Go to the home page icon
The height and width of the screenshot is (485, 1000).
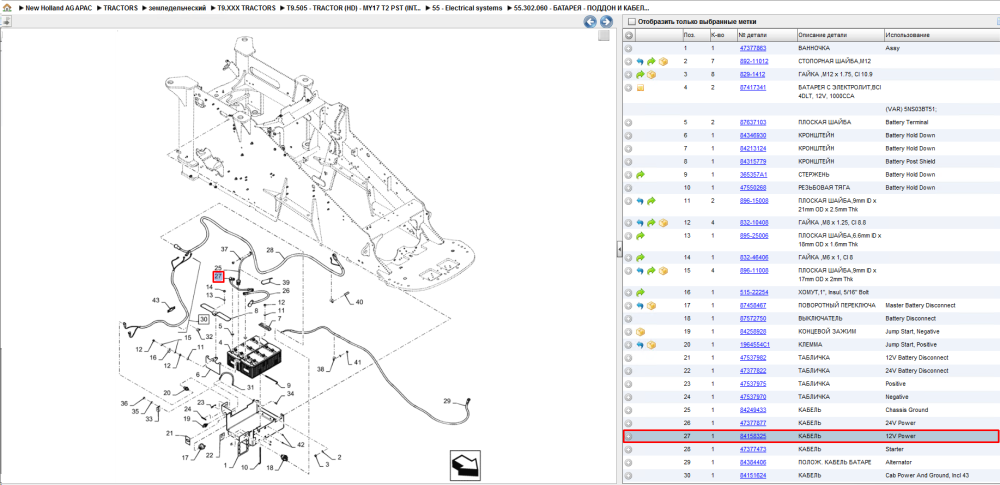coord(6,8)
